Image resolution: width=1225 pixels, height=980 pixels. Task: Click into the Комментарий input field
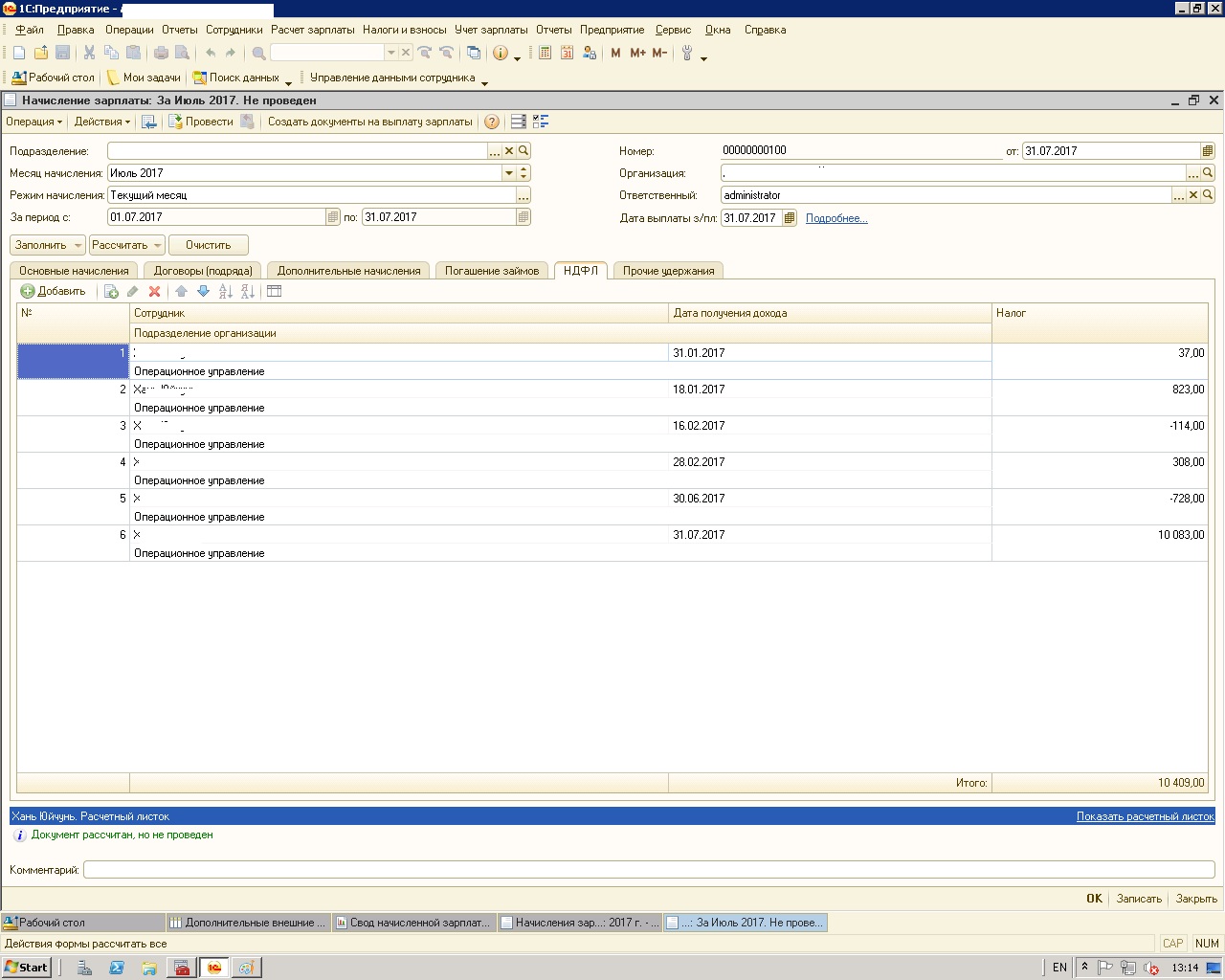tap(648, 870)
